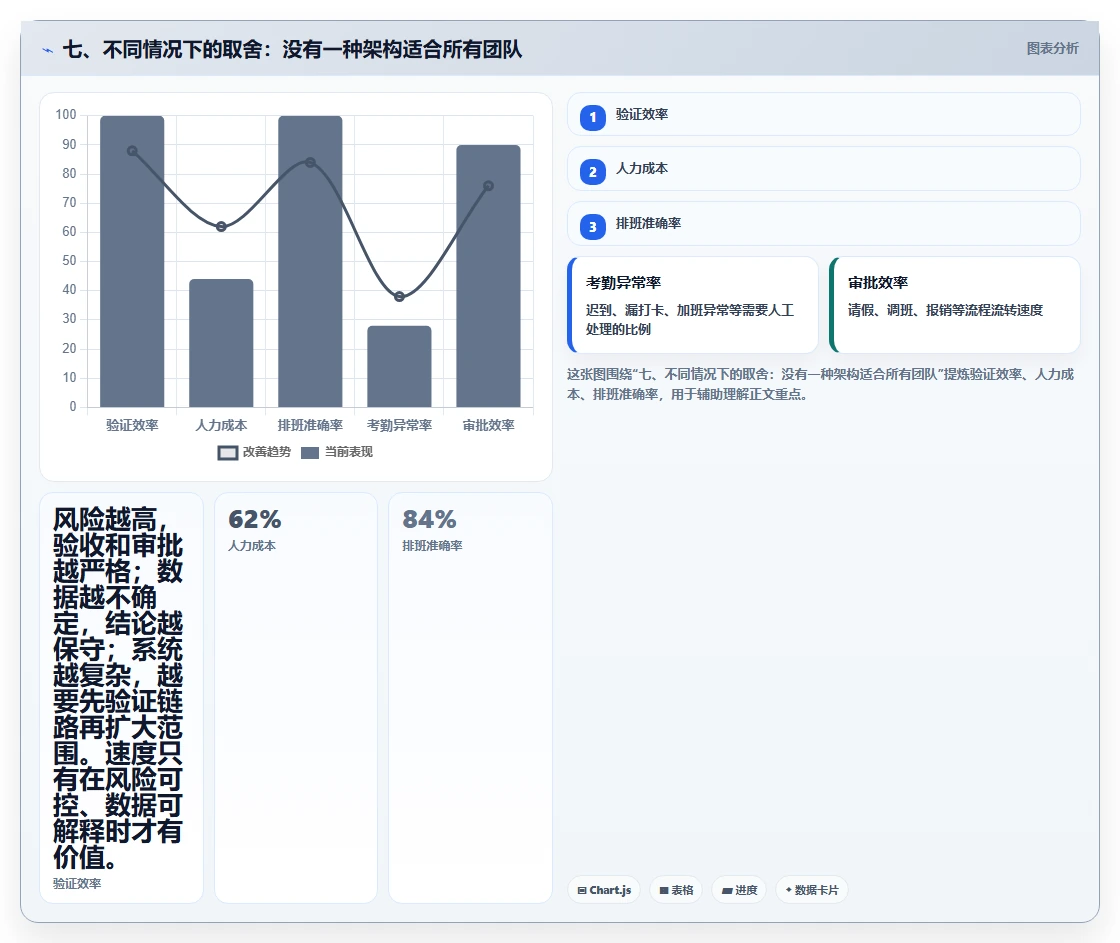Screen dimensions: 1120x943
Task: Click the number 3 badge beside 排班准确率
Action: click(x=592, y=226)
